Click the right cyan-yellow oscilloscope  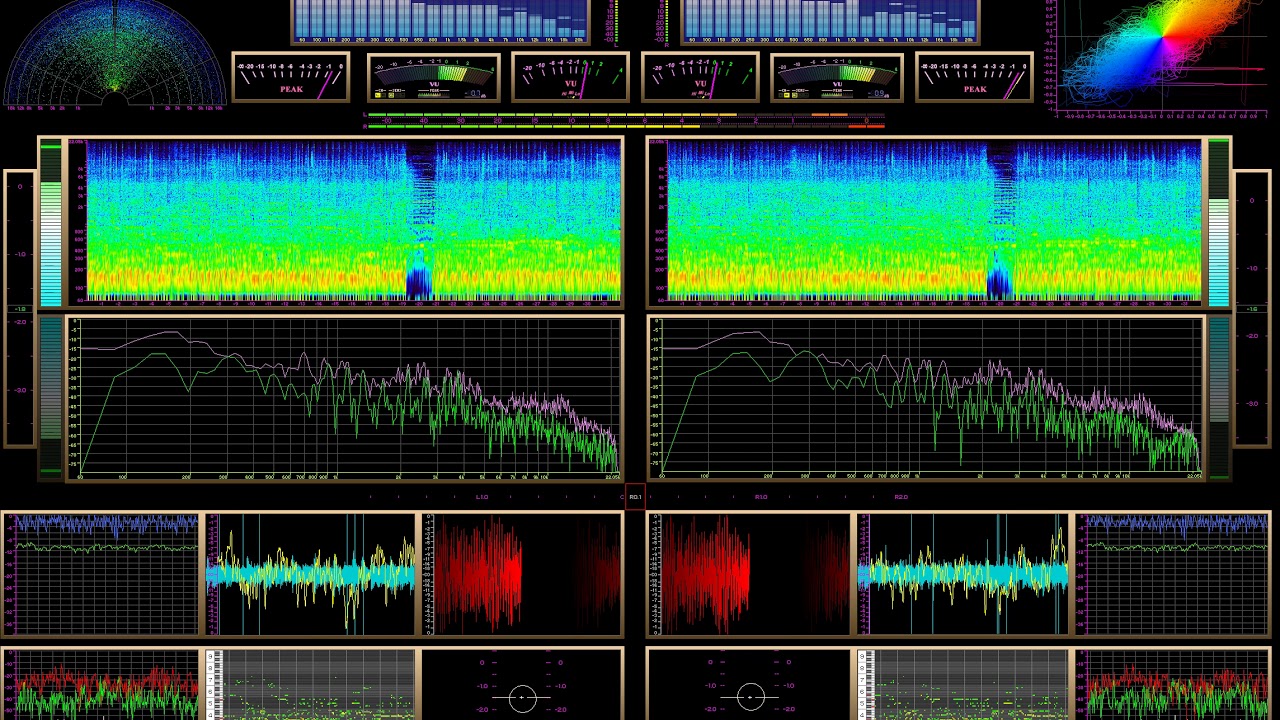click(x=962, y=575)
